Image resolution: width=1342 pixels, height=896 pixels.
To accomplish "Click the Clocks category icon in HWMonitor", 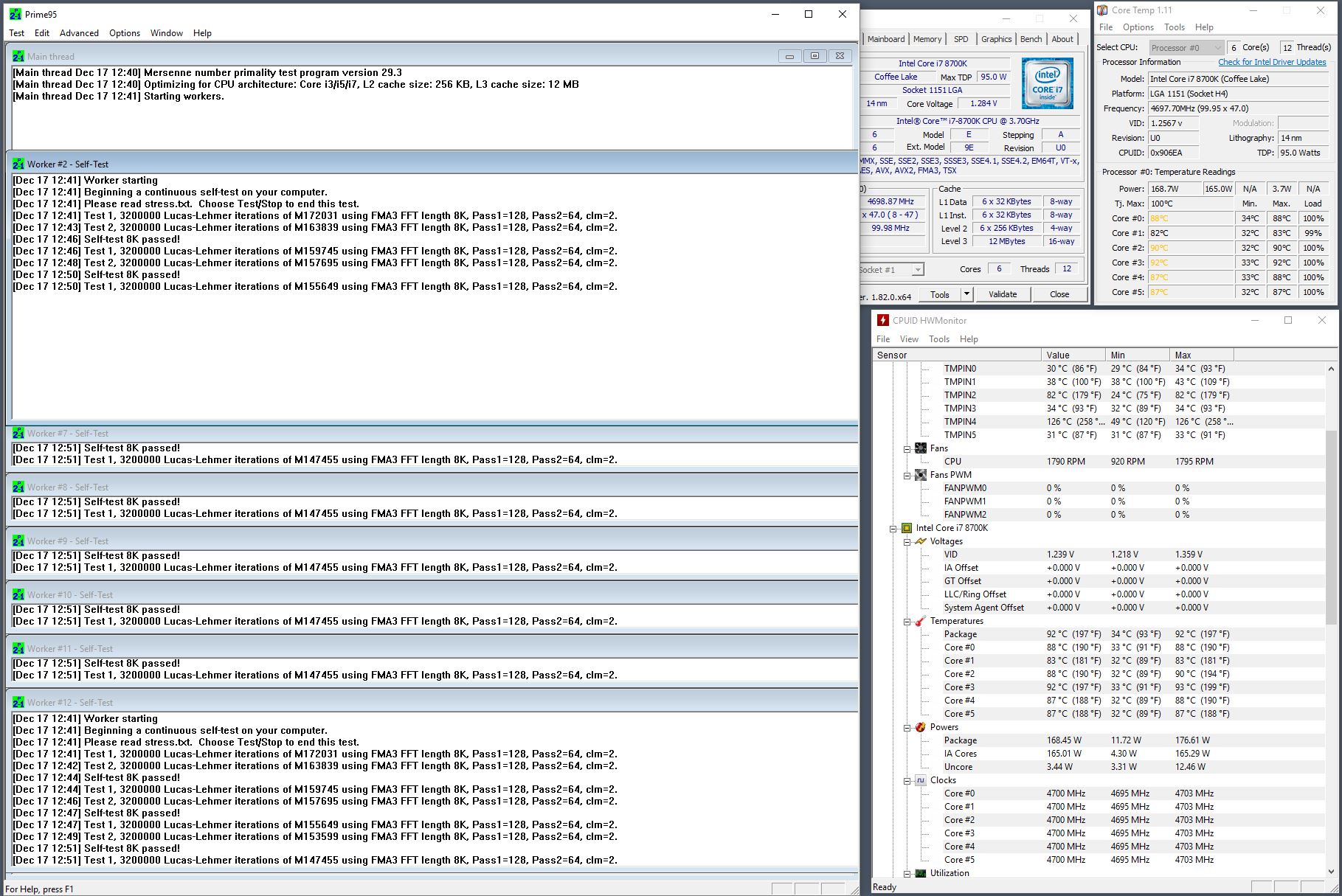I will coord(921,780).
